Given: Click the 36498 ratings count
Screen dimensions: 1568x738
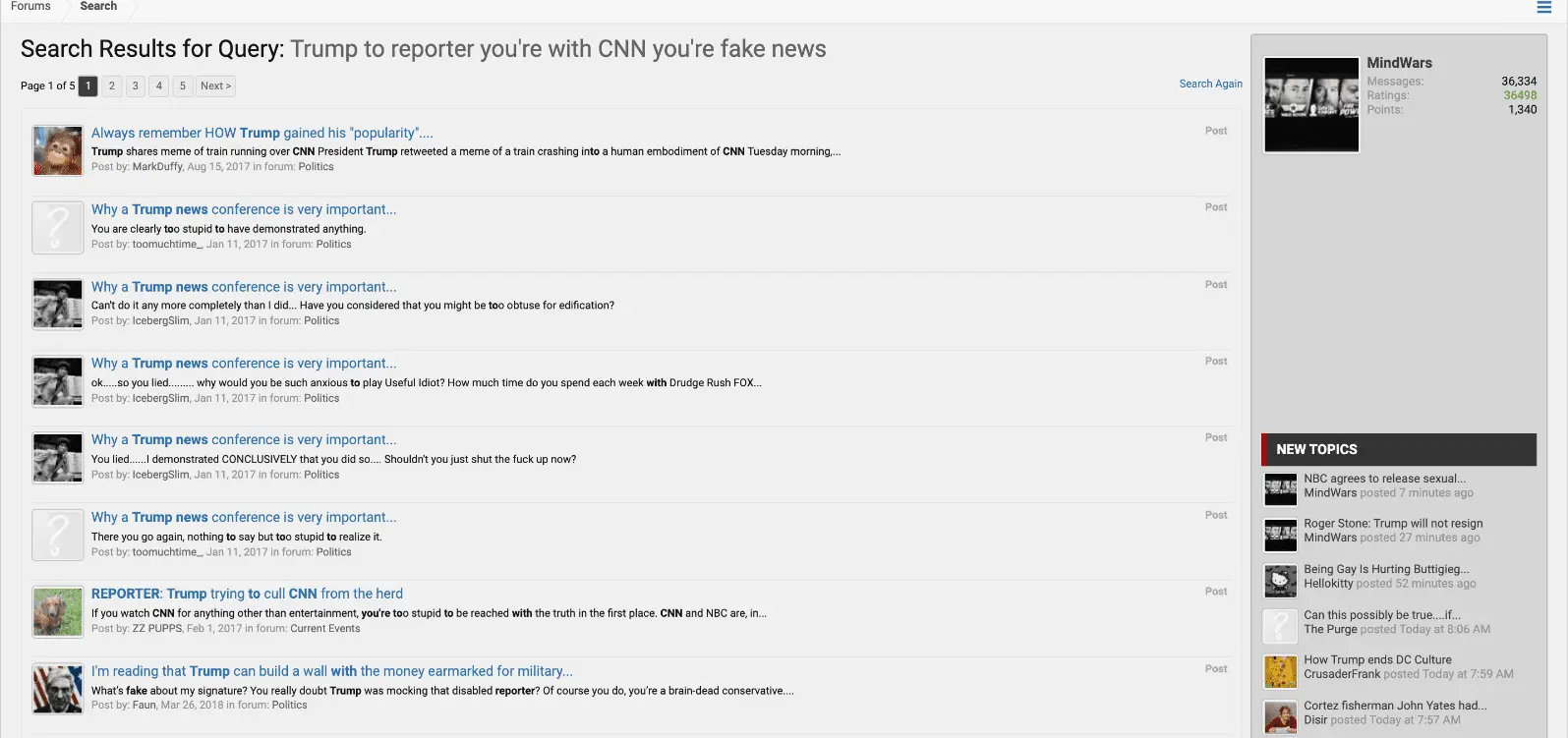Looking at the screenshot, I should point(1520,95).
